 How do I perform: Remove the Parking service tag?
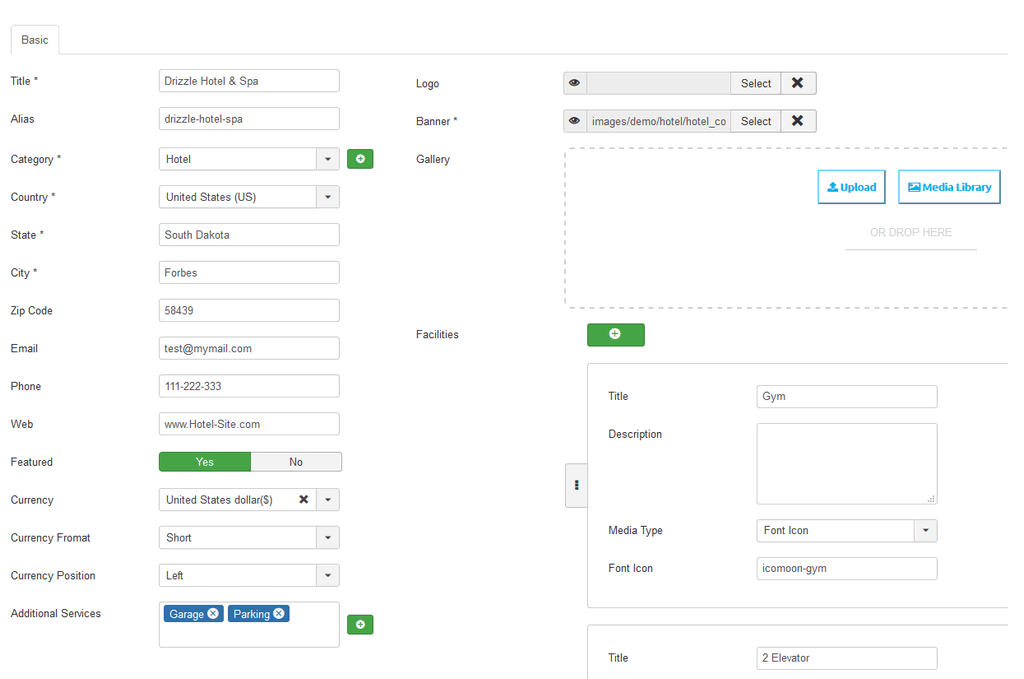[279, 614]
